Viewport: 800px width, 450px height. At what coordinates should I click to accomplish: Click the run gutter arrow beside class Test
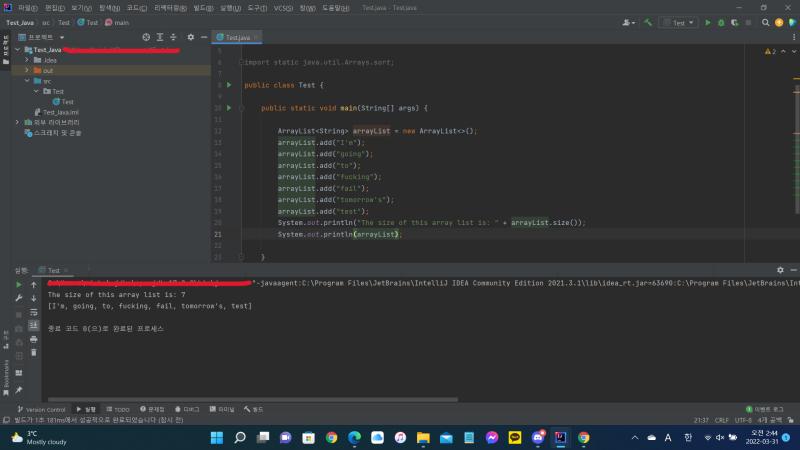229,85
